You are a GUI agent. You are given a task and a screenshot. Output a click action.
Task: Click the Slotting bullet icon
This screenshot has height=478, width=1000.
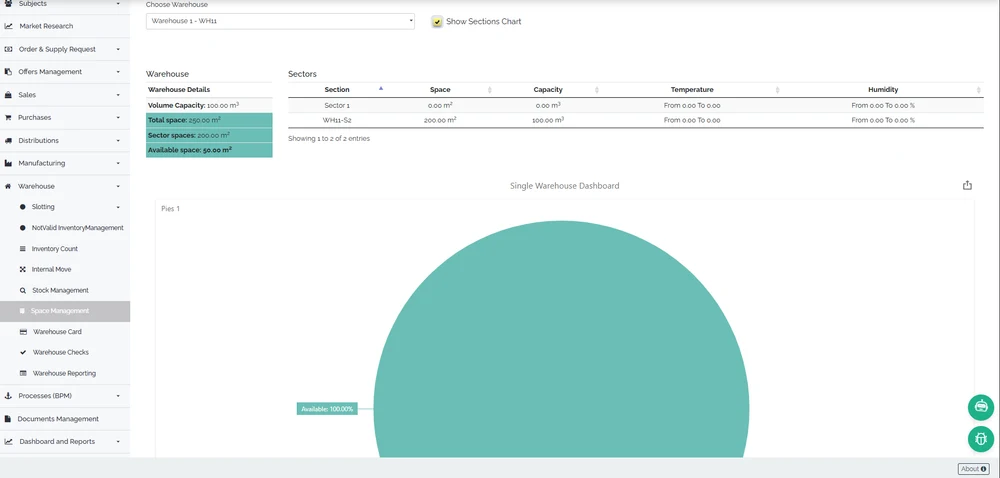tap(23, 207)
